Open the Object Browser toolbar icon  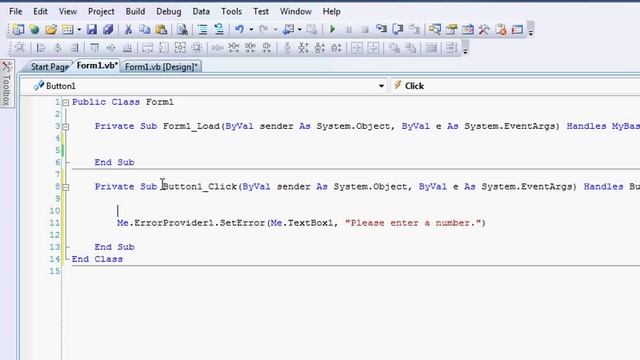click(468, 29)
